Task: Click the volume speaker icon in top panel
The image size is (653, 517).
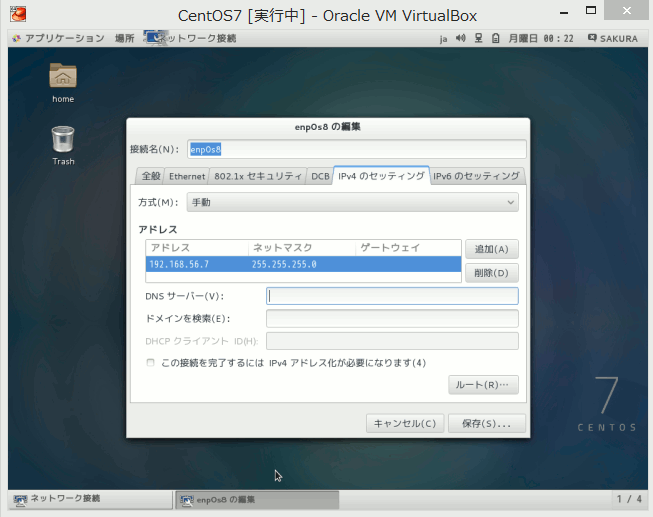Action: pos(461,38)
